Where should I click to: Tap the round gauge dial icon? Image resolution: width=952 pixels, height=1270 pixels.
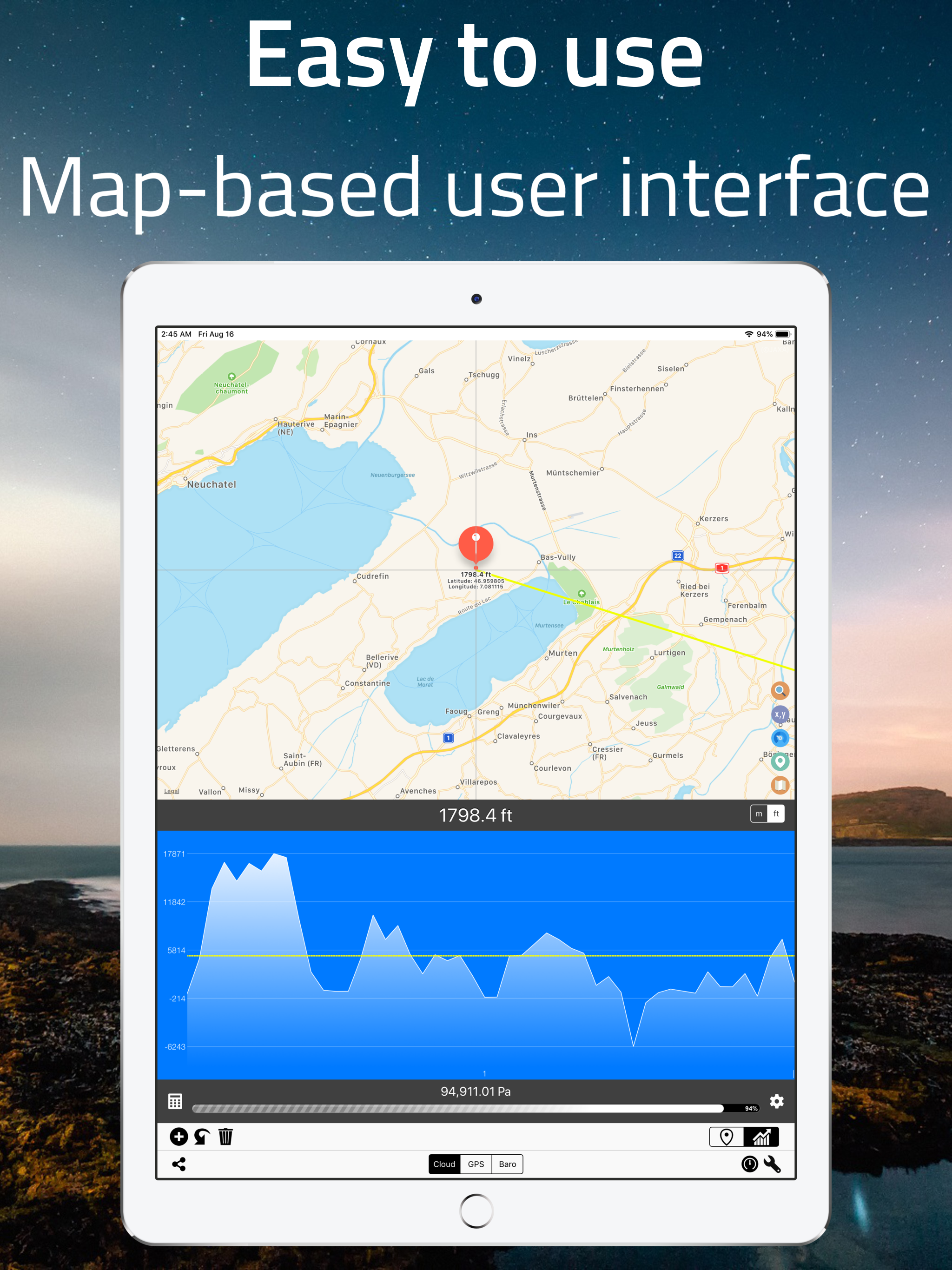pos(749,1164)
